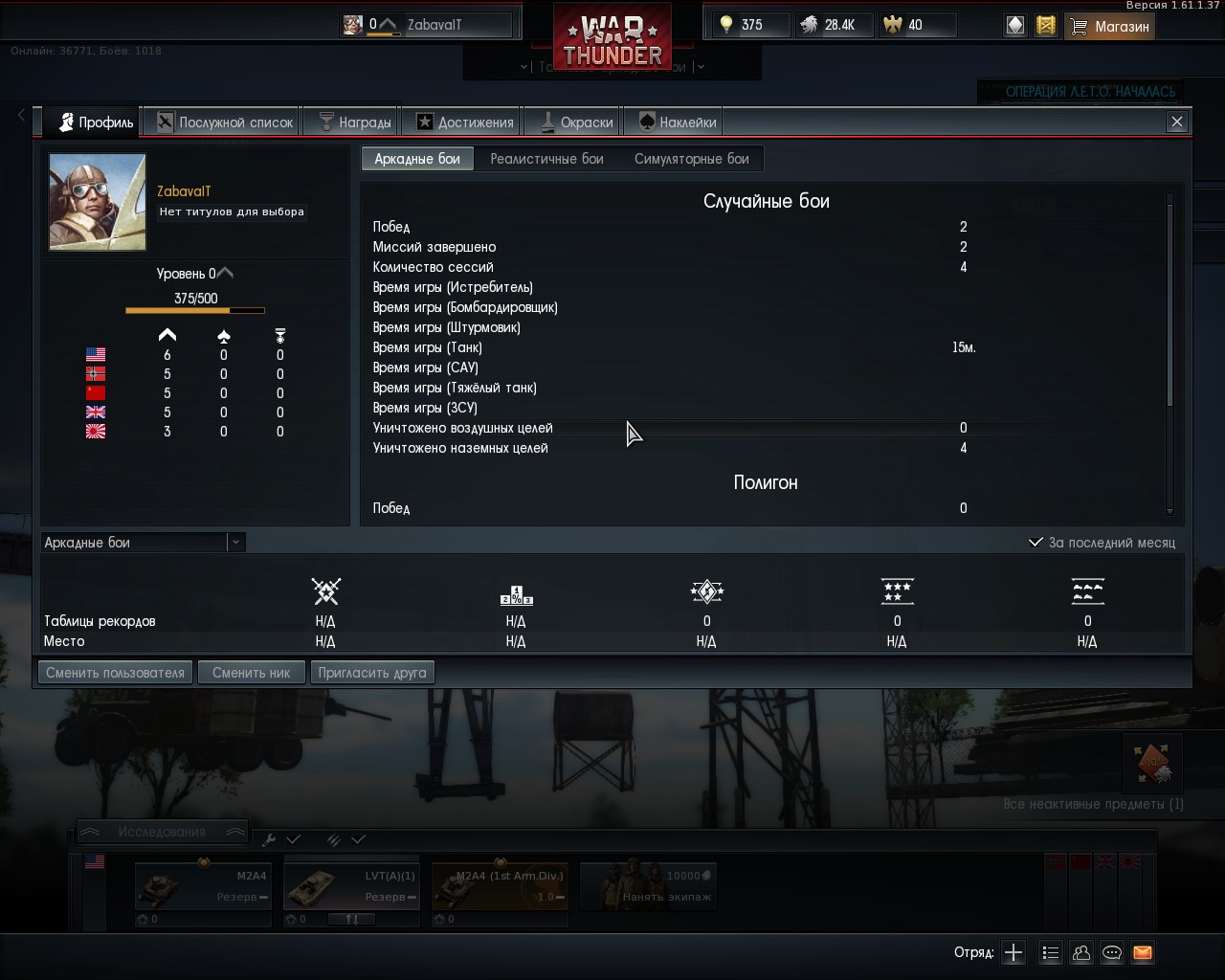
Task: Click the USA flag in profile stats
Action: coord(96,355)
